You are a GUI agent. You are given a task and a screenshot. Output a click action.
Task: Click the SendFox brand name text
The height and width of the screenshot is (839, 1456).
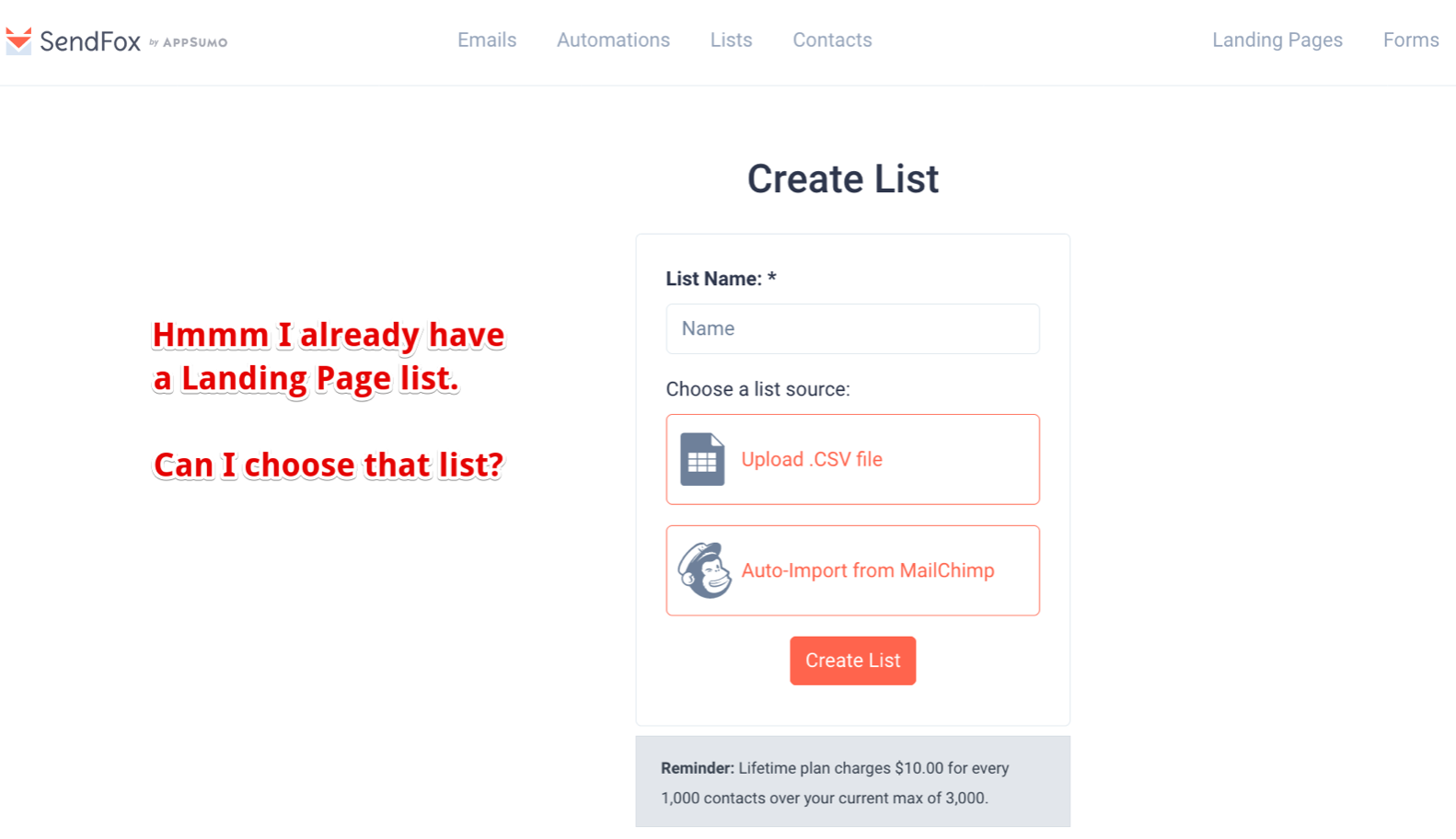pyautogui.click(x=90, y=41)
